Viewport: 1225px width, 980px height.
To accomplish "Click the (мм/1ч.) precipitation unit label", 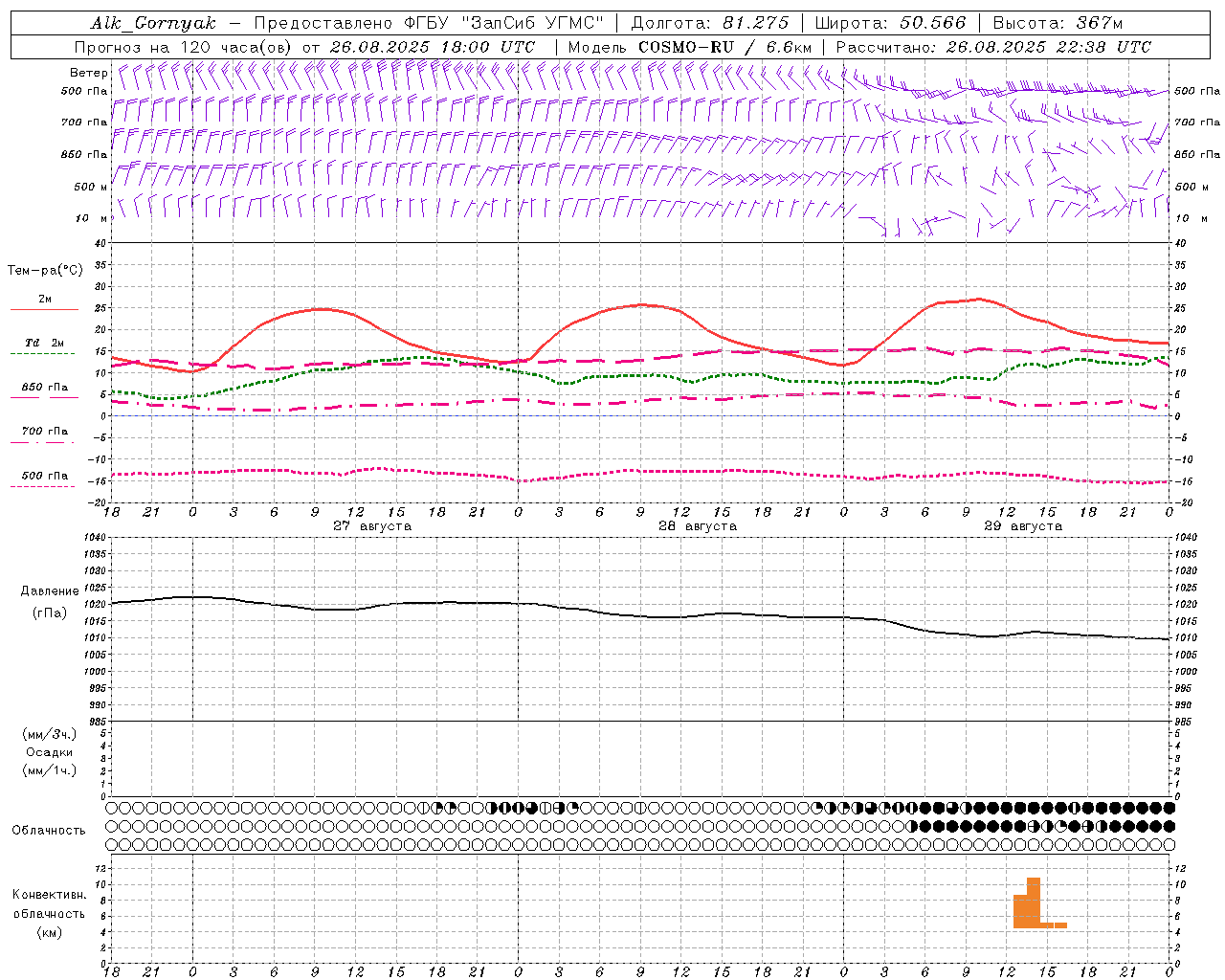I will pyautogui.click(x=49, y=770).
